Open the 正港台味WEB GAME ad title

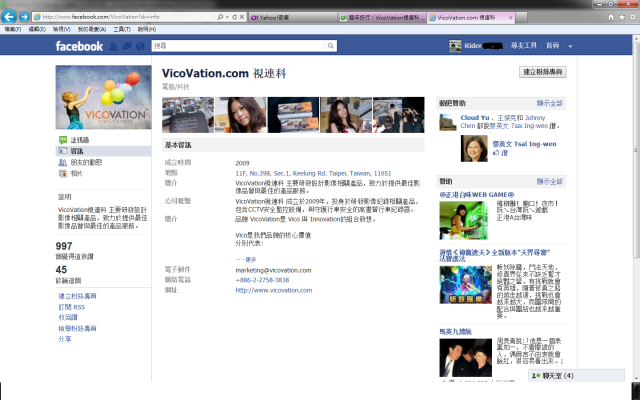(477, 195)
